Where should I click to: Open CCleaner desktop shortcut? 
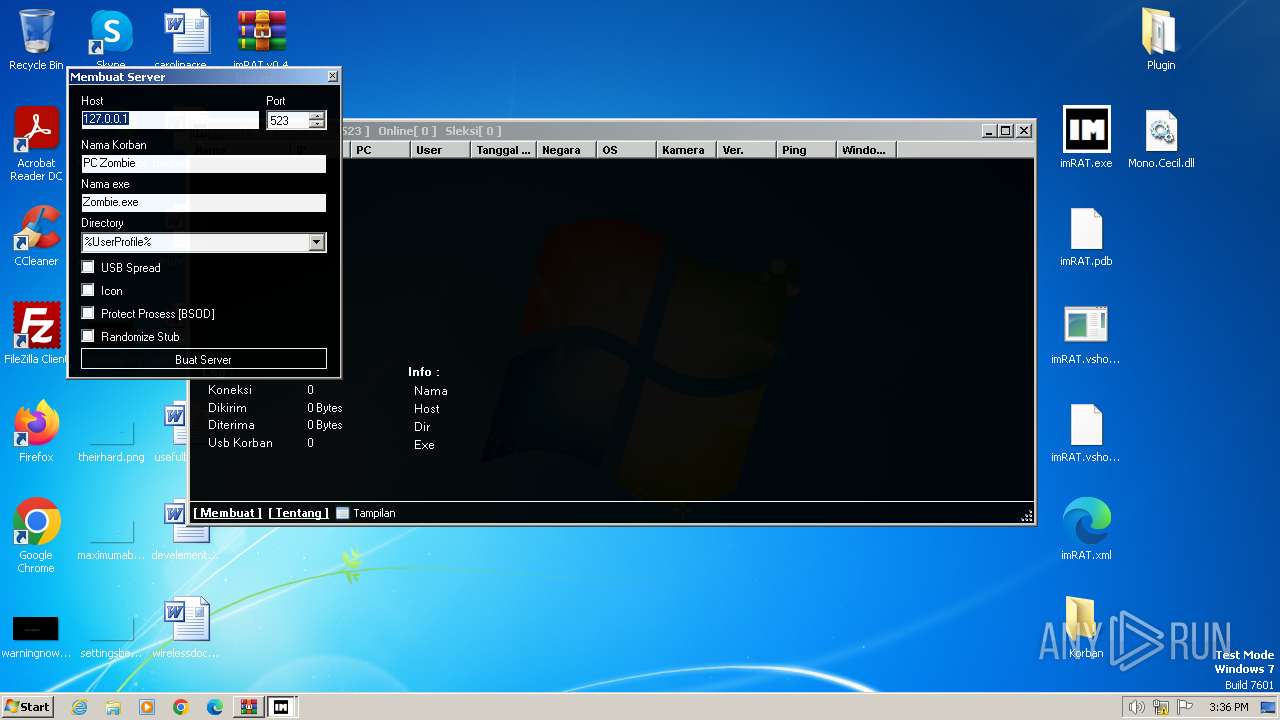click(36, 236)
